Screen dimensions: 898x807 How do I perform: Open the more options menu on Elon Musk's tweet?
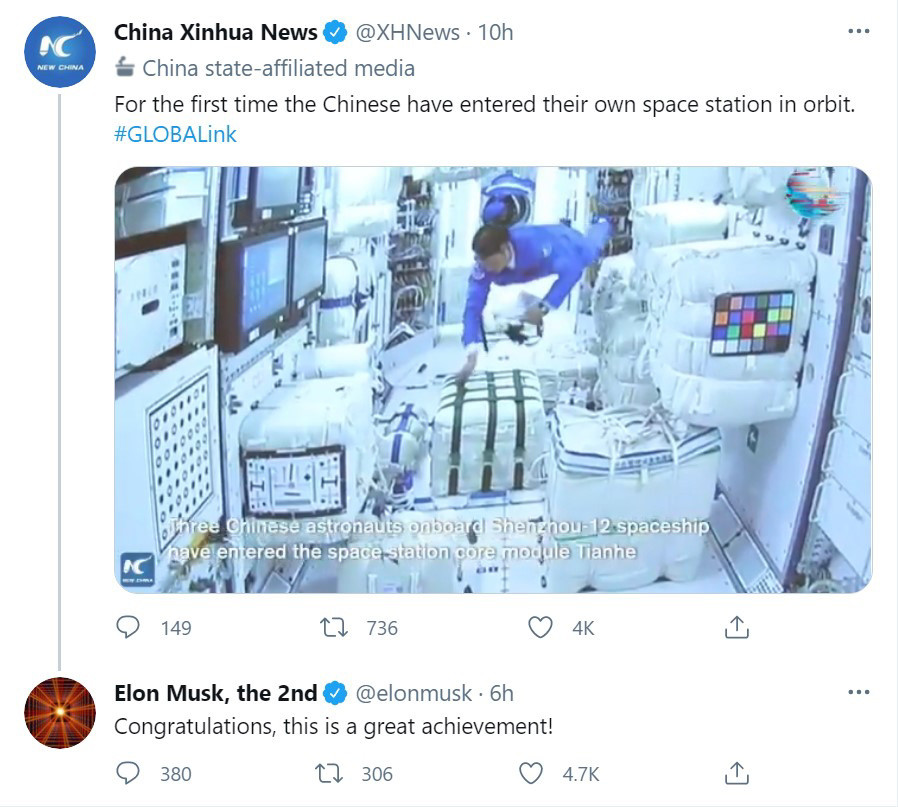click(857, 691)
